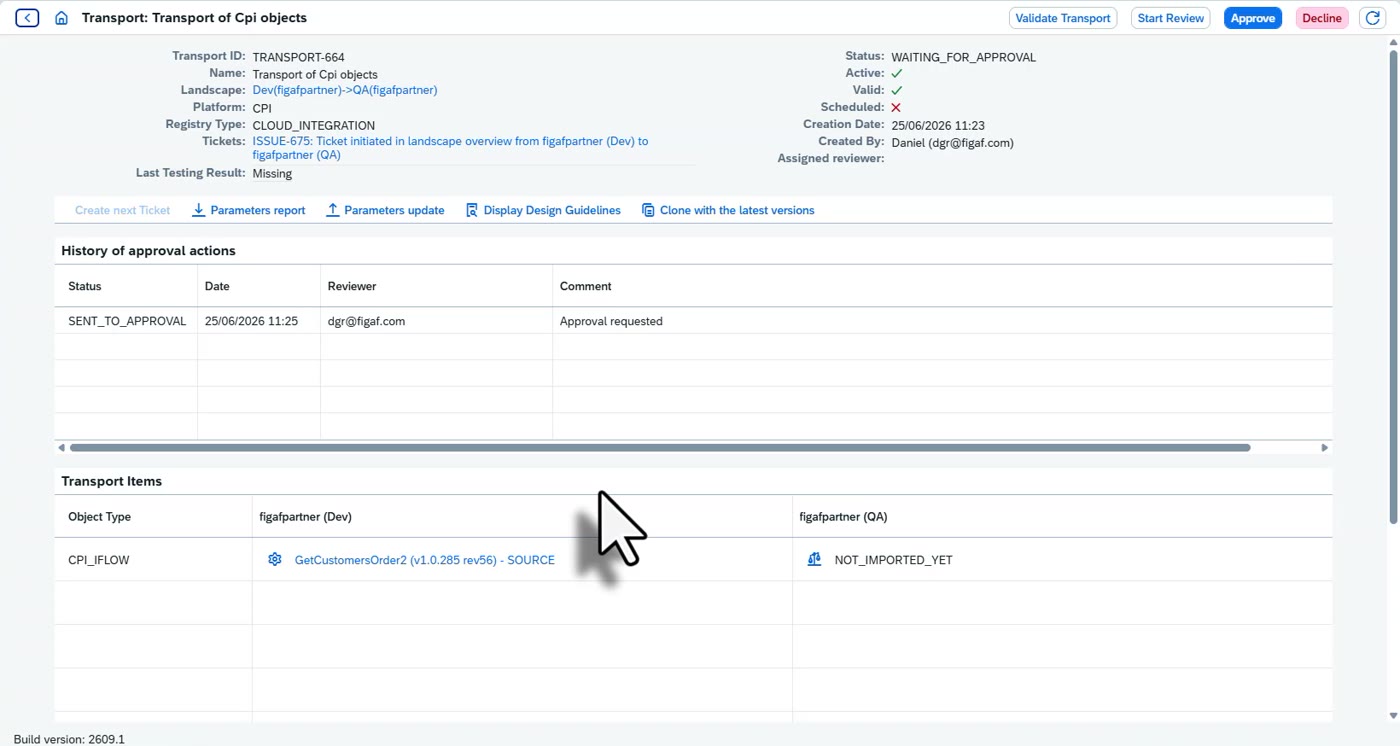Viewport: 1400px width, 746px height.
Task: Click the WAITING_FOR_APPROVAL status value
Action: point(963,57)
